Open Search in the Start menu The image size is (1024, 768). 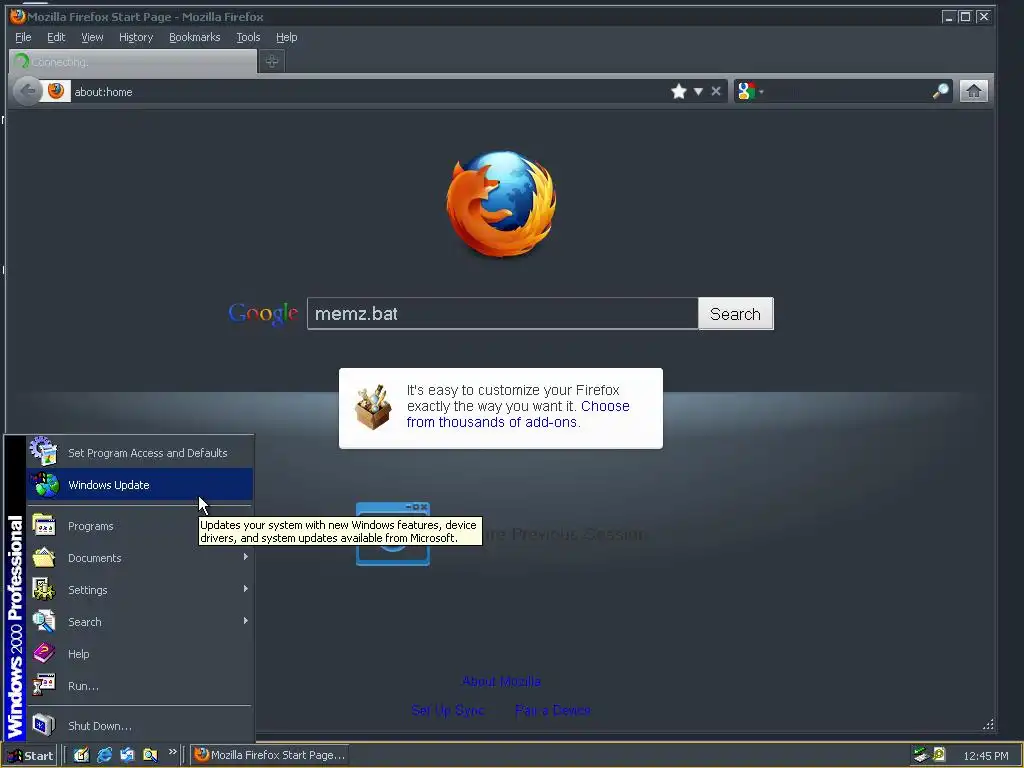[140, 622]
